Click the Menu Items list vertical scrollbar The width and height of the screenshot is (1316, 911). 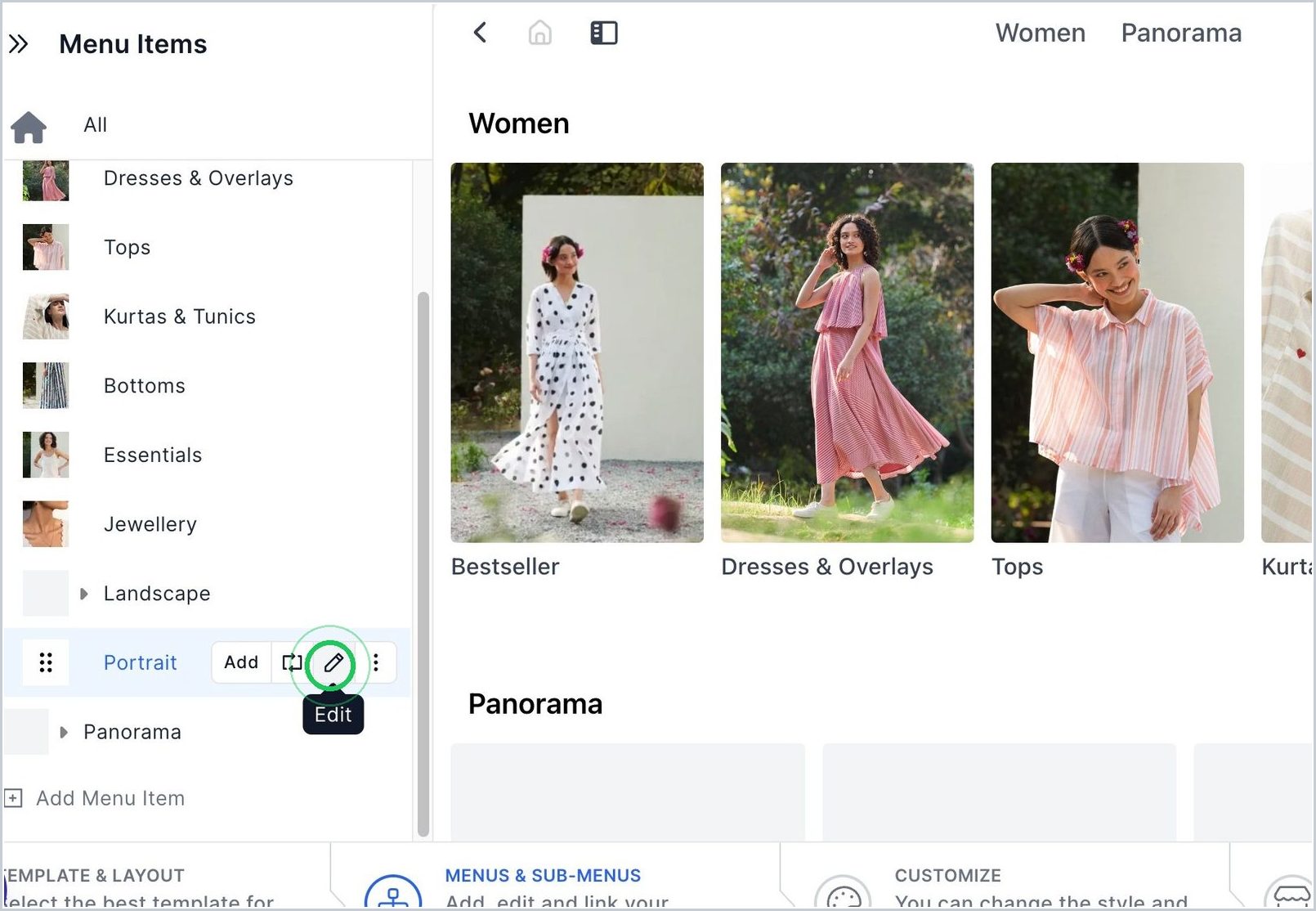[x=423, y=564]
